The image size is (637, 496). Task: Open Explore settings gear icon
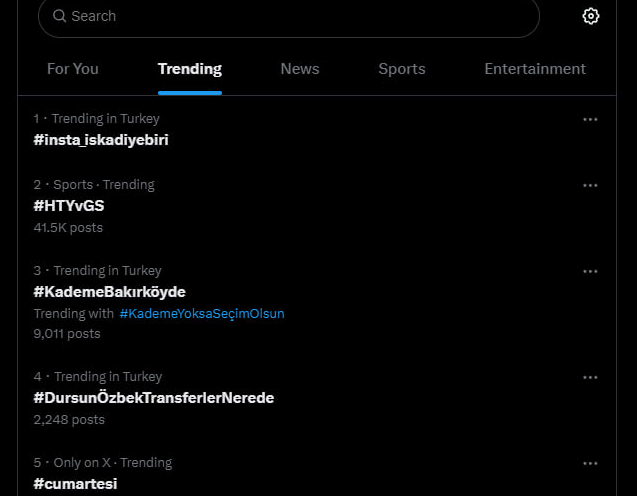(x=590, y=16)
